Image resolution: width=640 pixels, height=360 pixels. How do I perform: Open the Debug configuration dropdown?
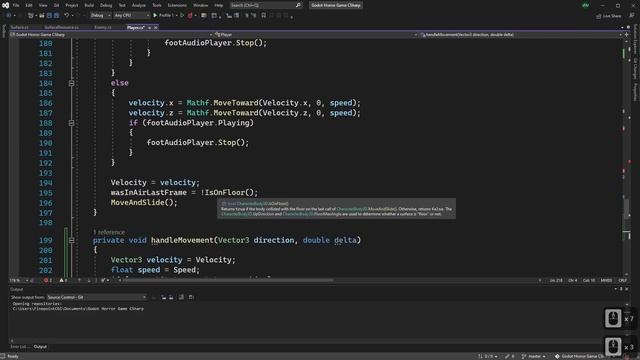point(100,16)
